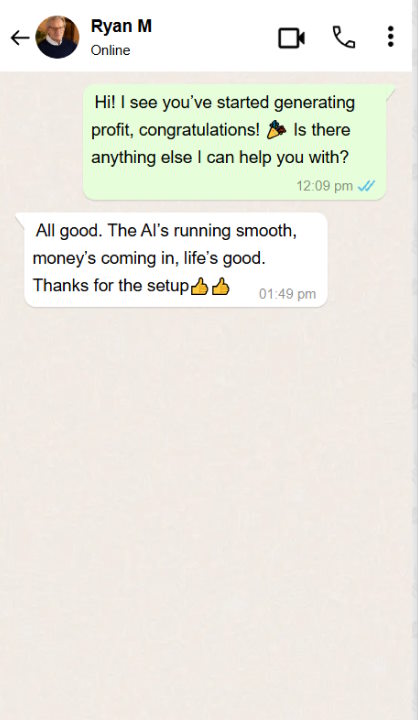Open Ryan M's profile photo
This screenshot has height=720, width=418.
coord(57,37)
